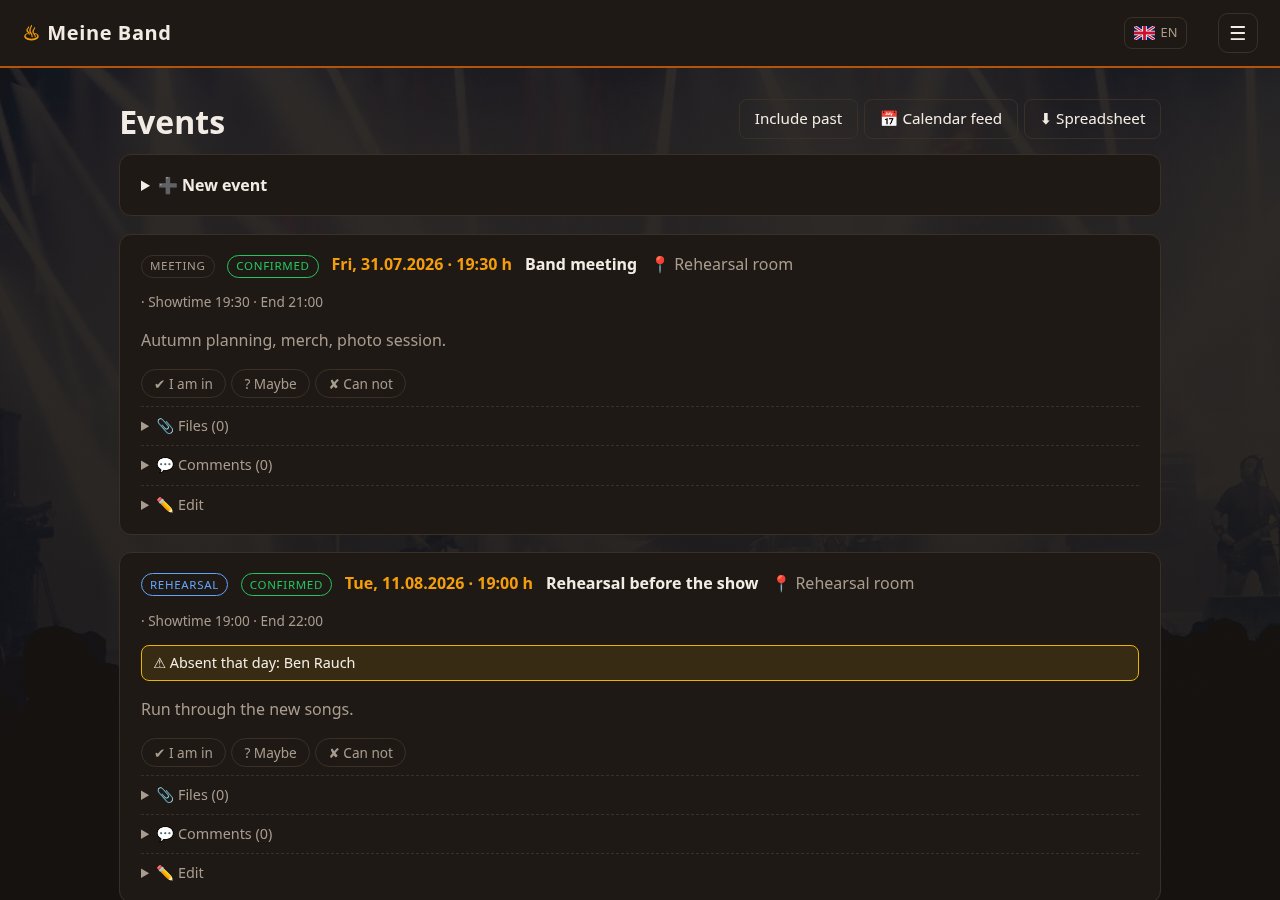Click the pencil icon on Band meeting's Edit
1280x900 pixels.
[165, 505]
